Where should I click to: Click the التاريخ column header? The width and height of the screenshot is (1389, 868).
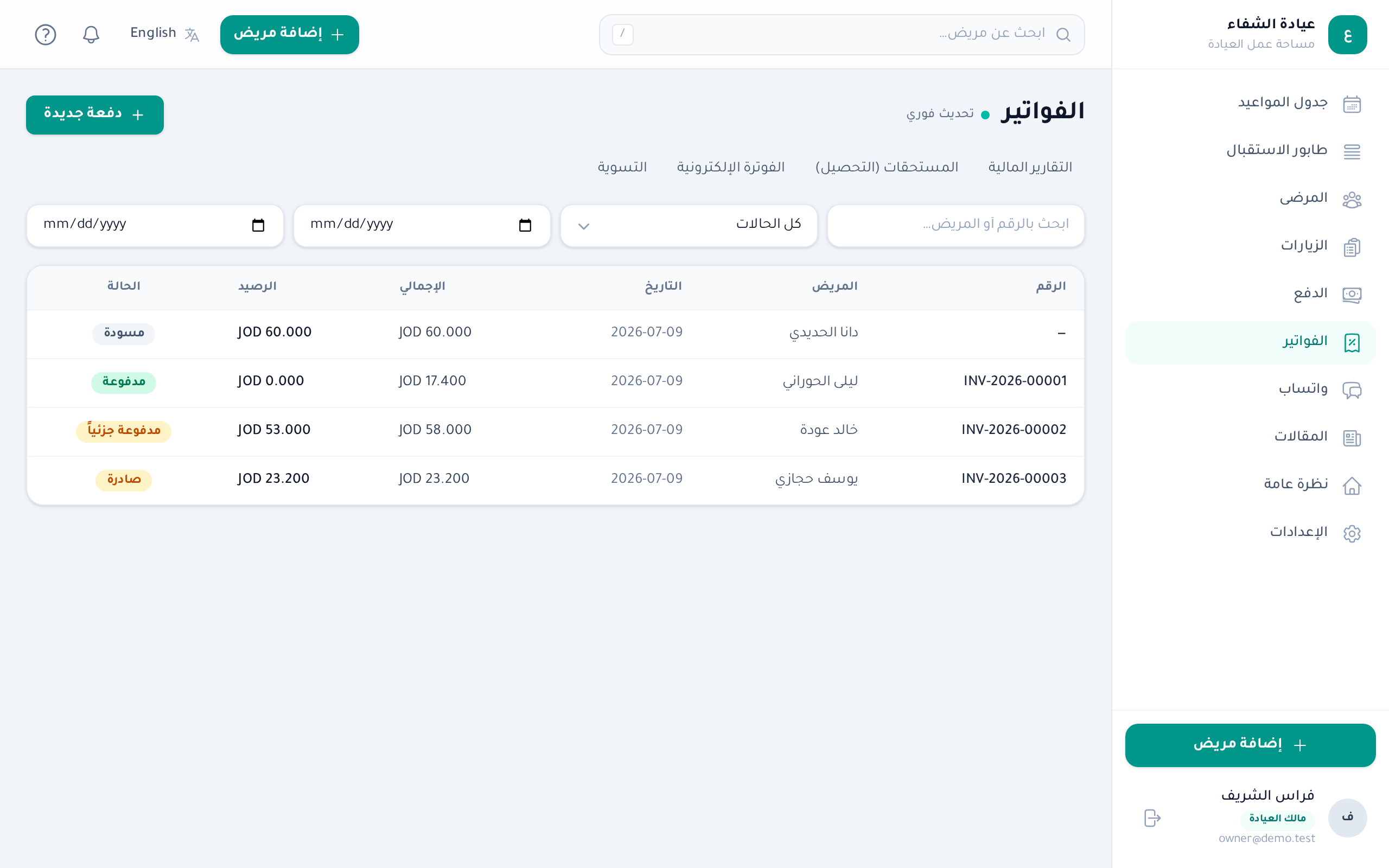click(663, 286)
